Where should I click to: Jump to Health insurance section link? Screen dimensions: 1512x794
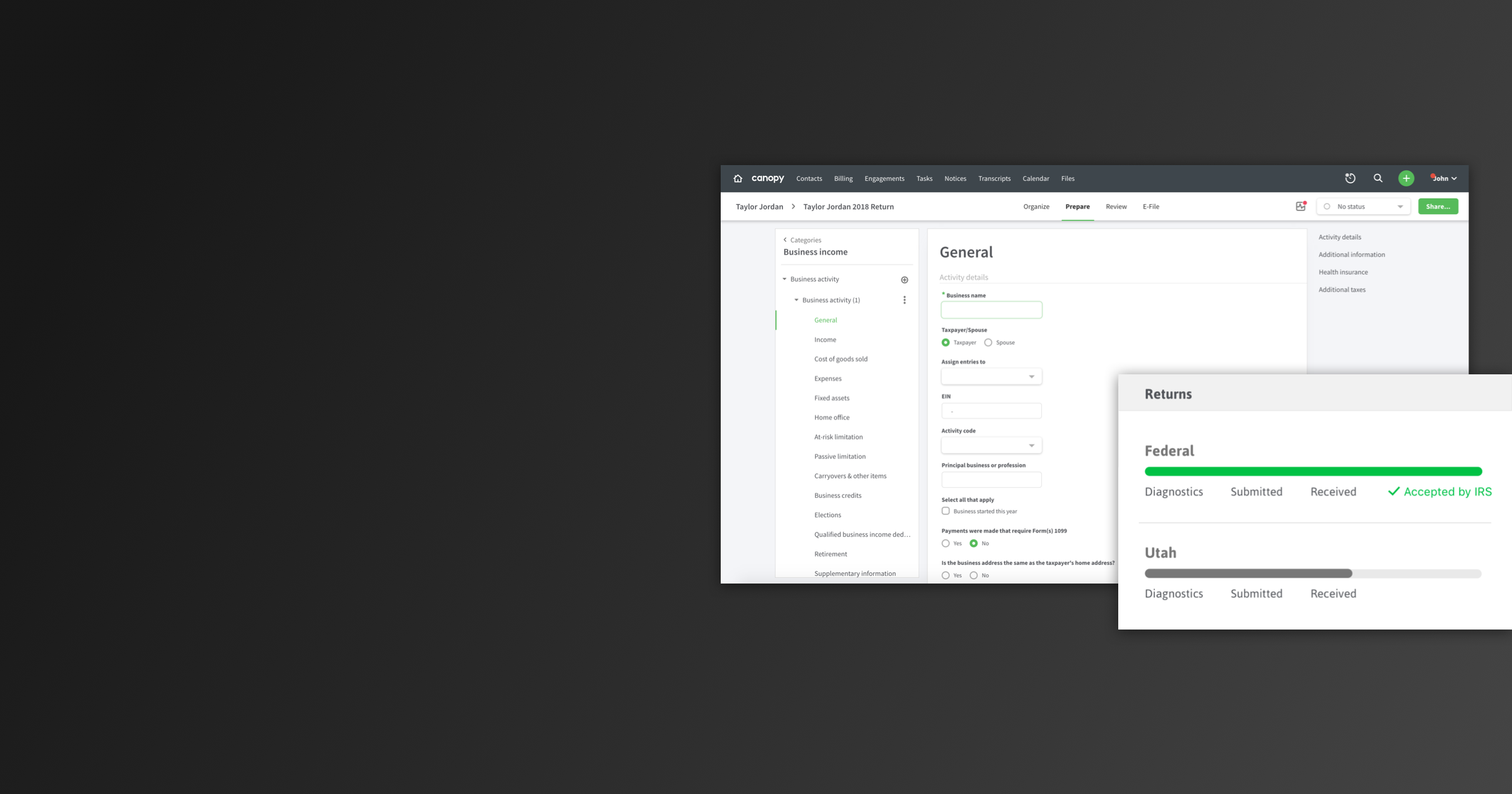[x=1343, y=272]
